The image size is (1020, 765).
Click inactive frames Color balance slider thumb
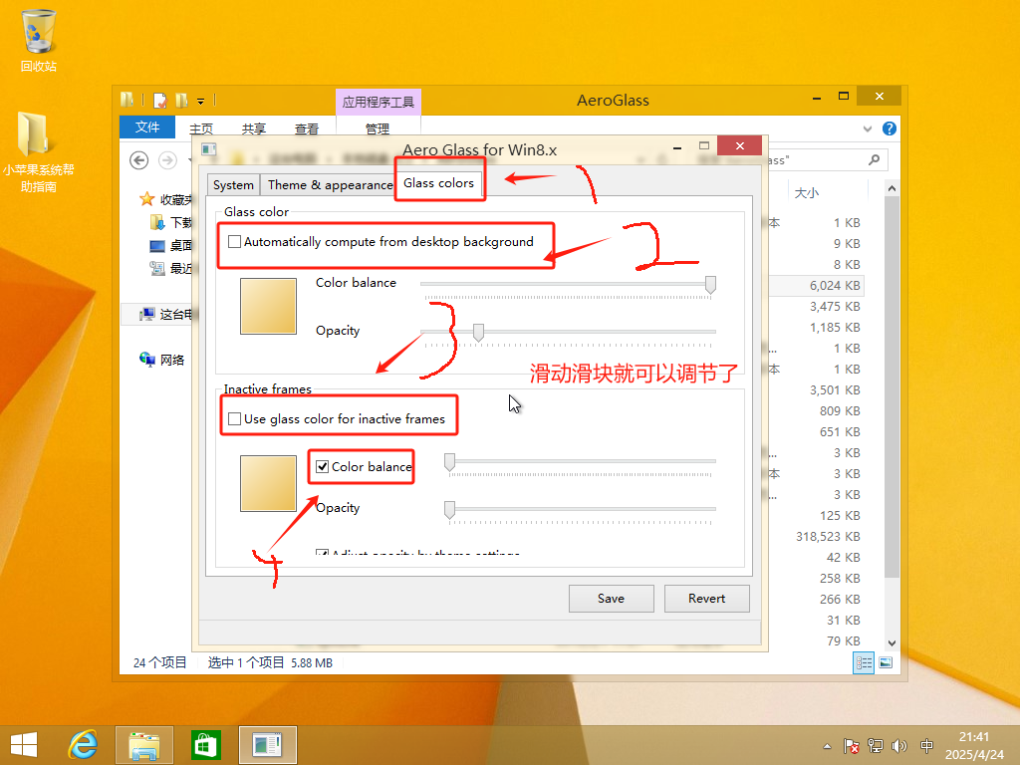pos(450,462)
